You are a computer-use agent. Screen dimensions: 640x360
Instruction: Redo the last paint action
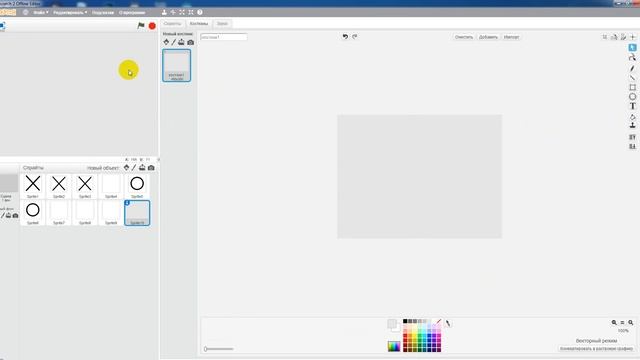tap(355, 37)
